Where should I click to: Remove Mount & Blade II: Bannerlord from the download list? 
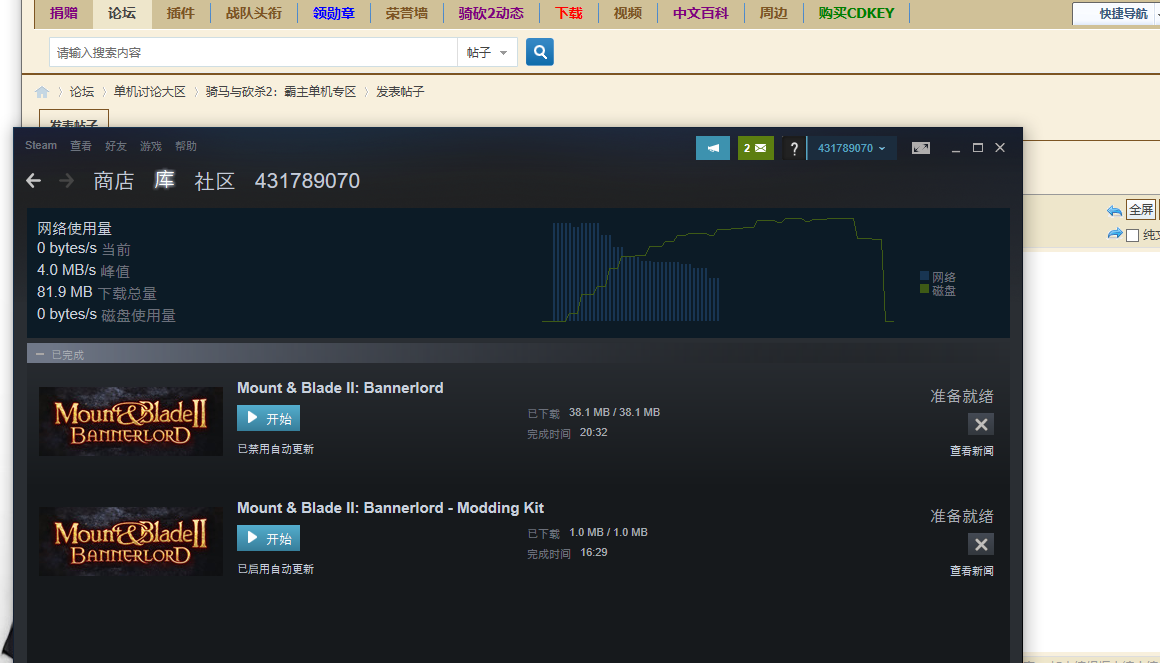point(981,424)
